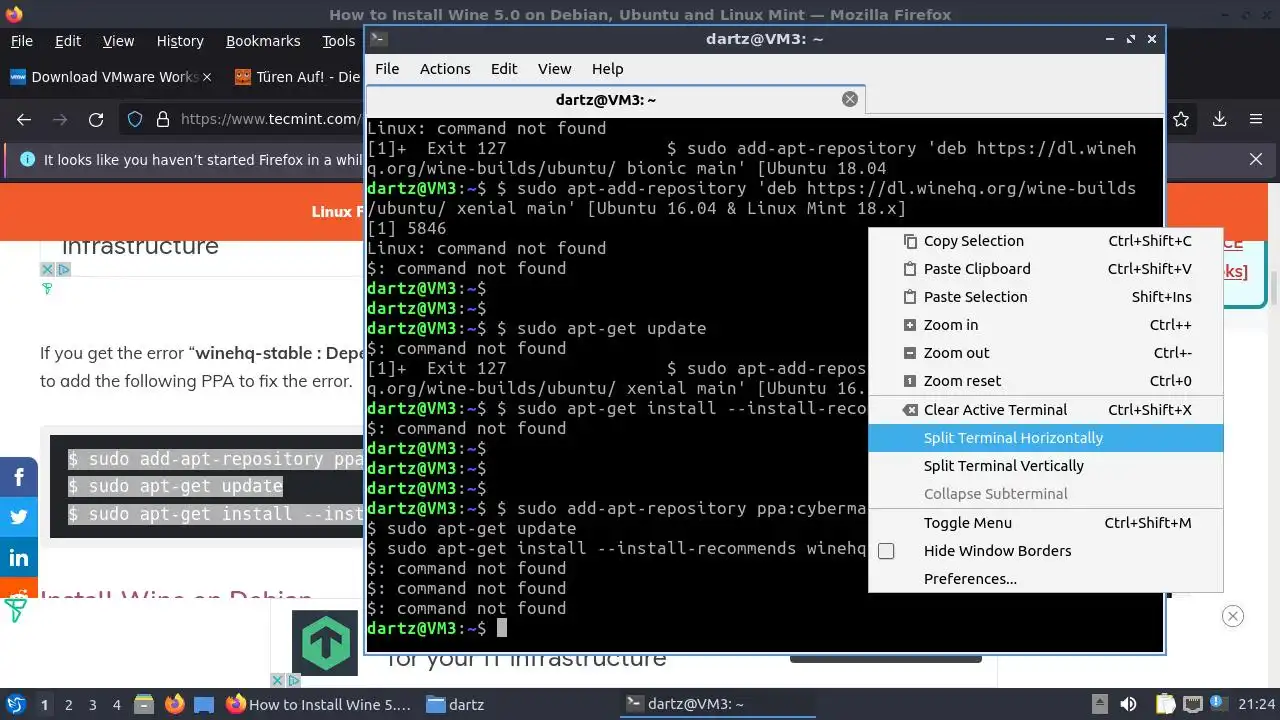
Task: Share the article on Facebook
Action: pos(18,477)
